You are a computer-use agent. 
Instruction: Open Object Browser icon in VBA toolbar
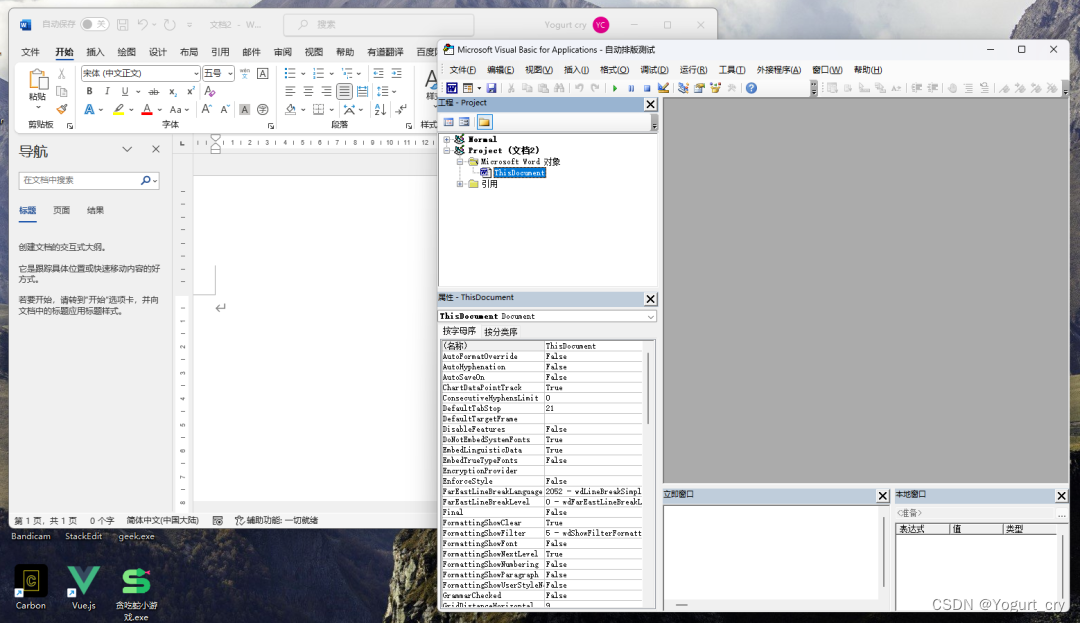click(716, 88)
